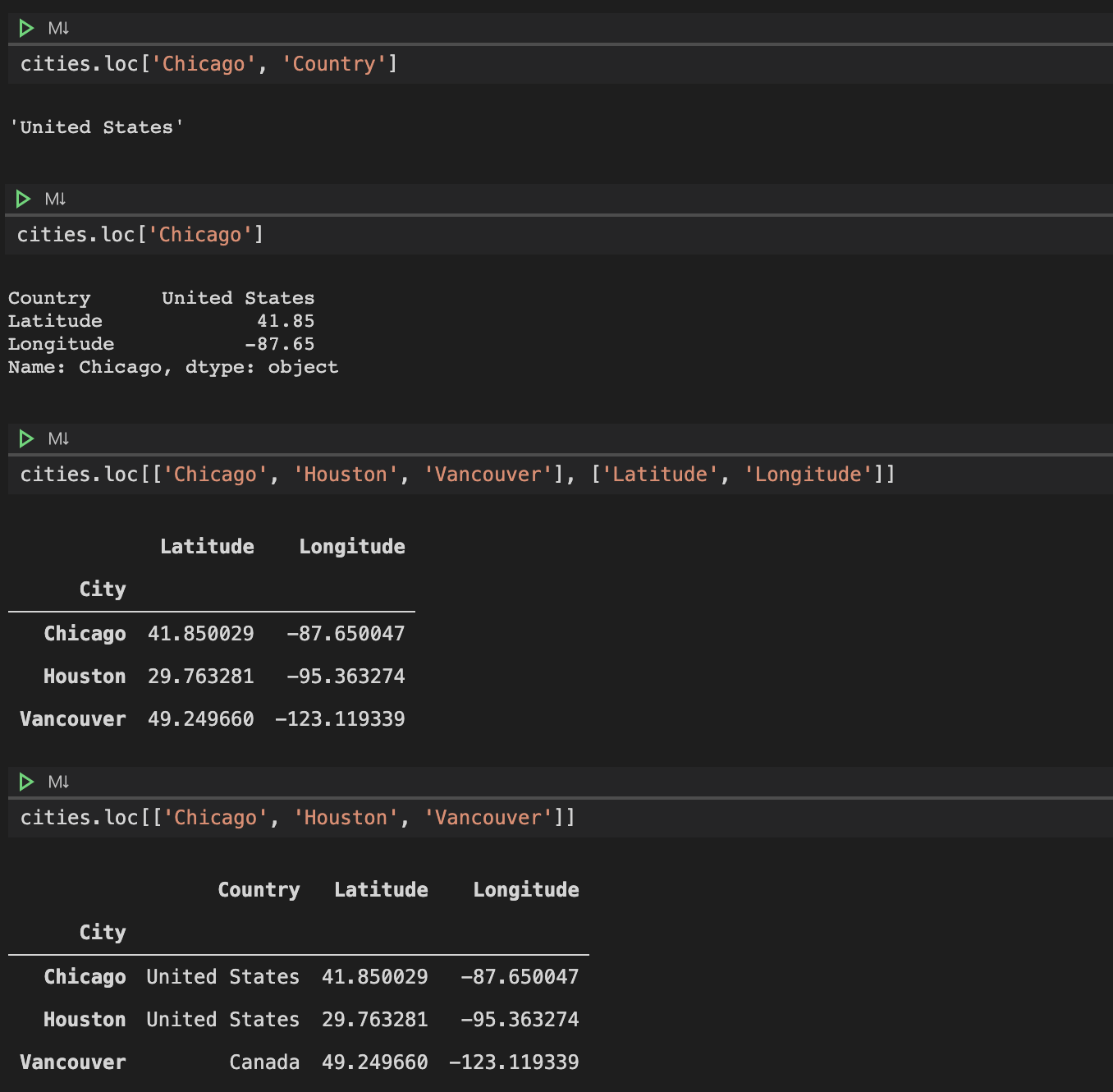The width and height of the screenshot is (1113, 1092).
Task: Click the City index label in the output table
Action: [102, 588]
